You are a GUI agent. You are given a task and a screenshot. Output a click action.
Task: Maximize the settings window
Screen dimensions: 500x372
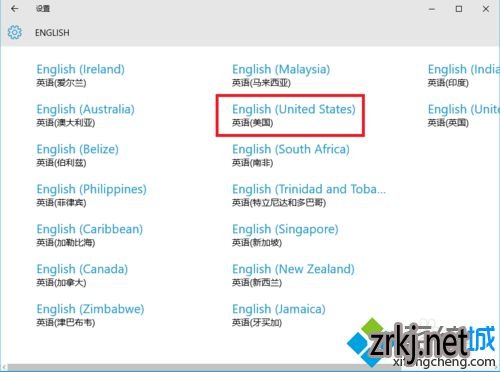pyautogui.click(x=459, y=9)
